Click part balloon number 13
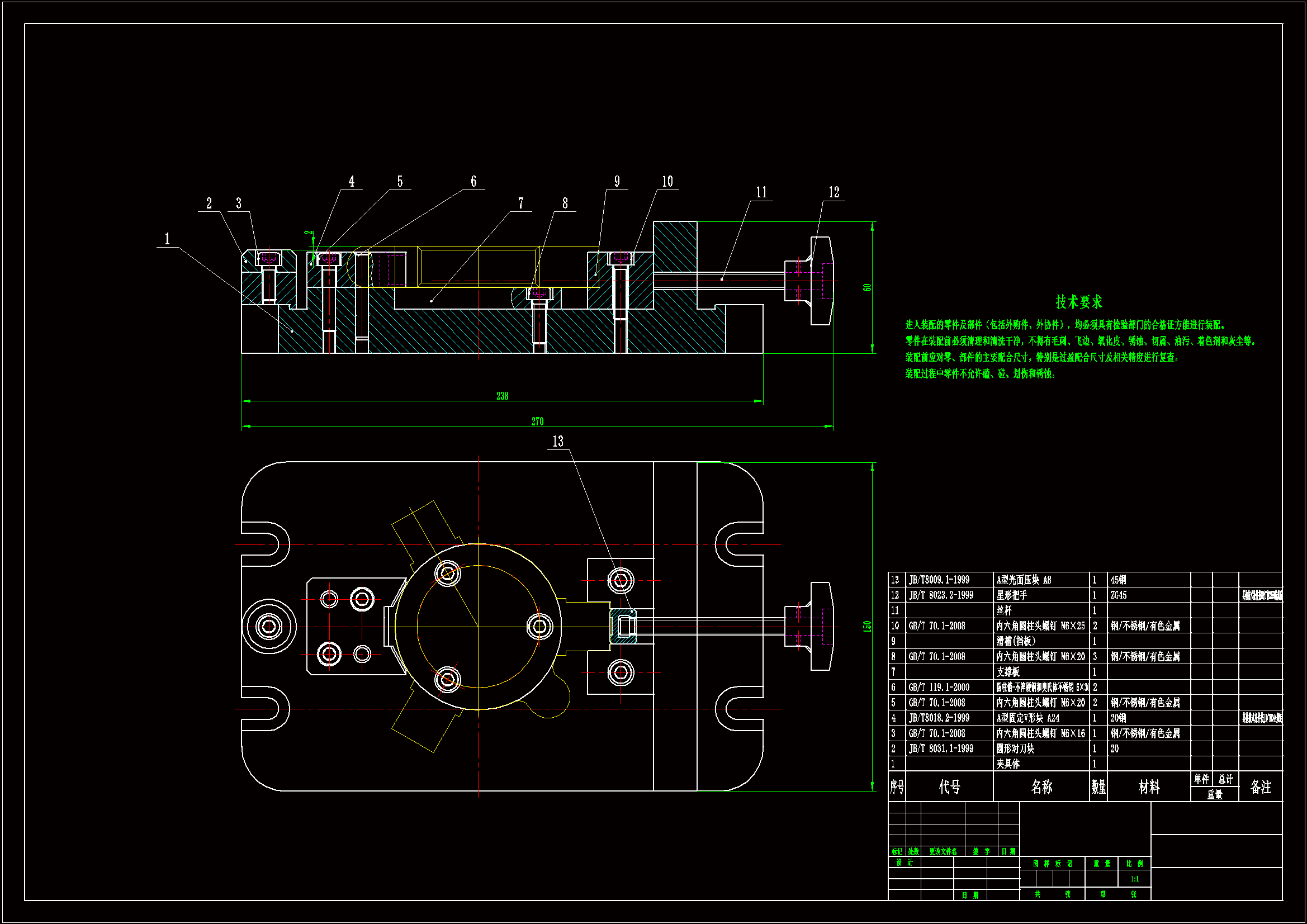The width and height of the screenshot is (1307, 924). (557, 441)
